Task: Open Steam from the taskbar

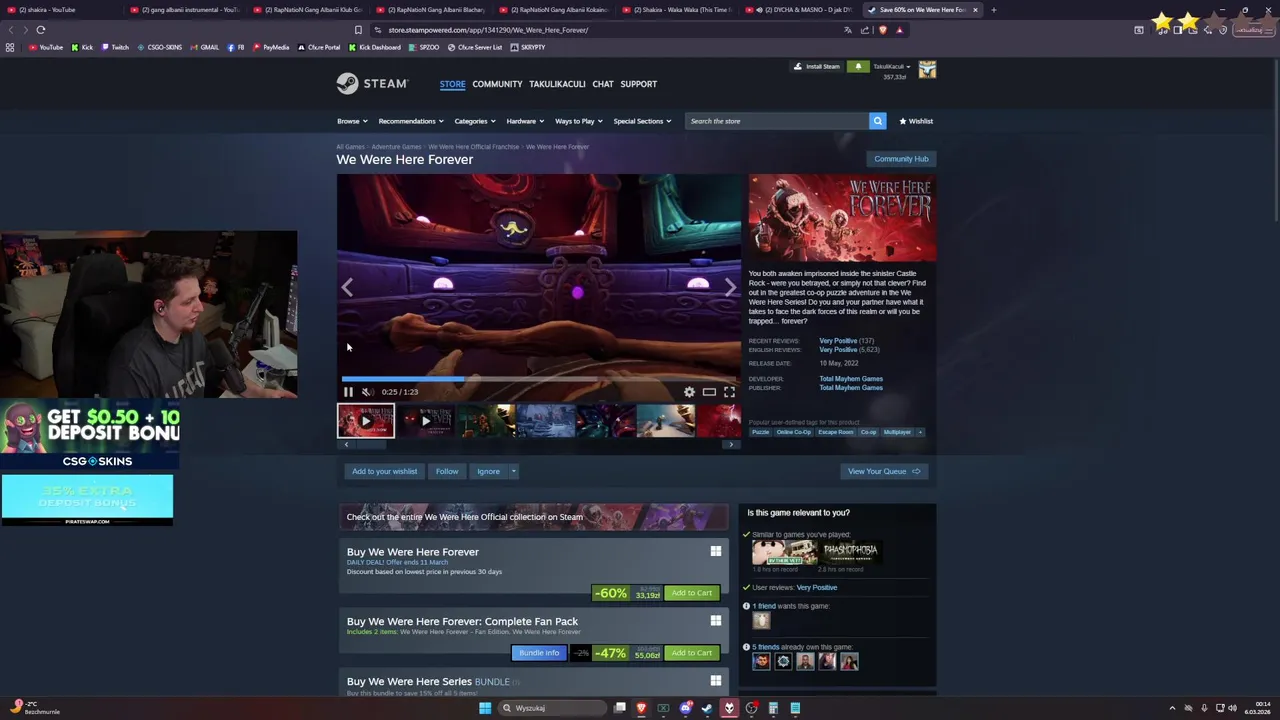Action: coord(707,708)
